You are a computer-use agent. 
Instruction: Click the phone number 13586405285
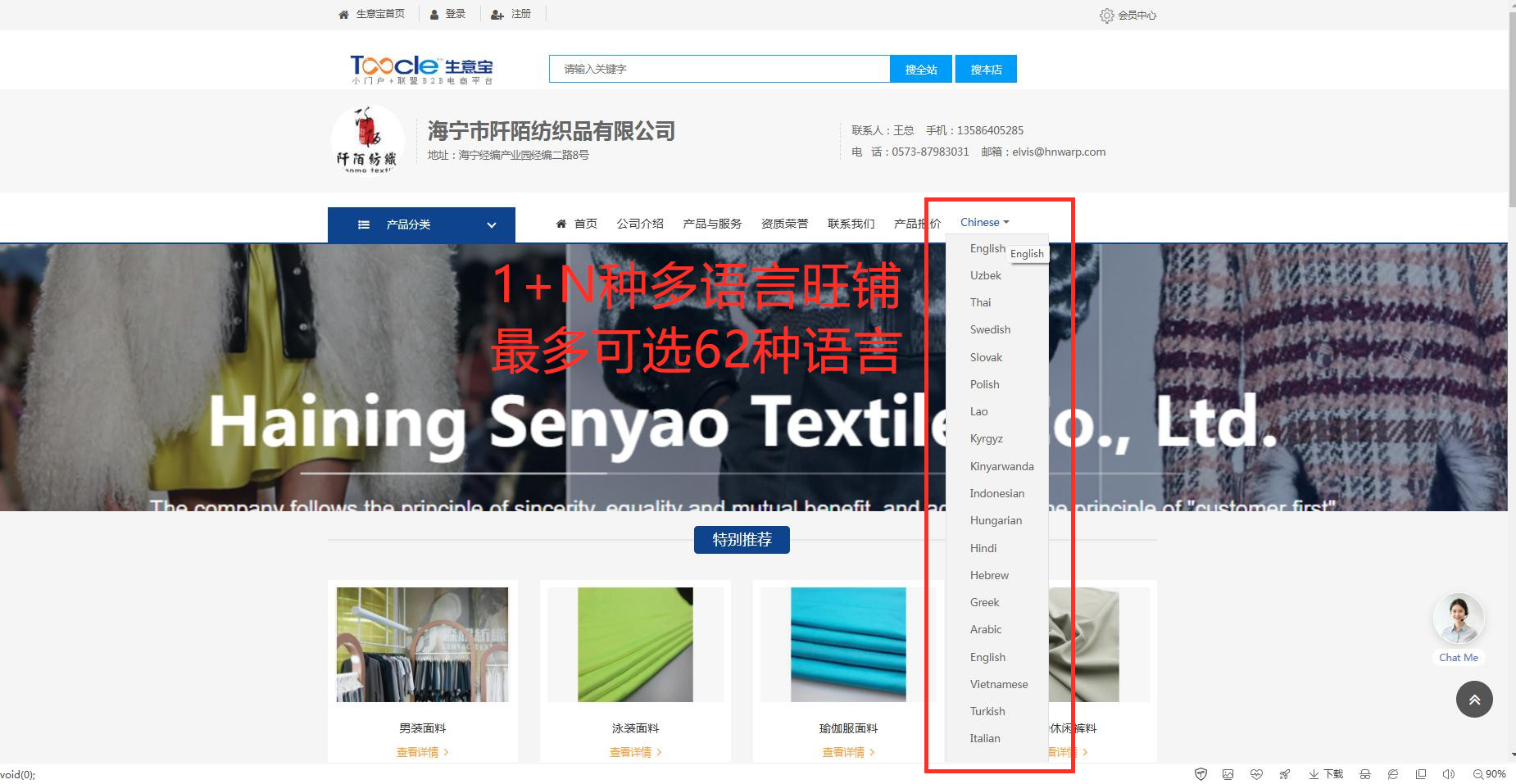990,130
